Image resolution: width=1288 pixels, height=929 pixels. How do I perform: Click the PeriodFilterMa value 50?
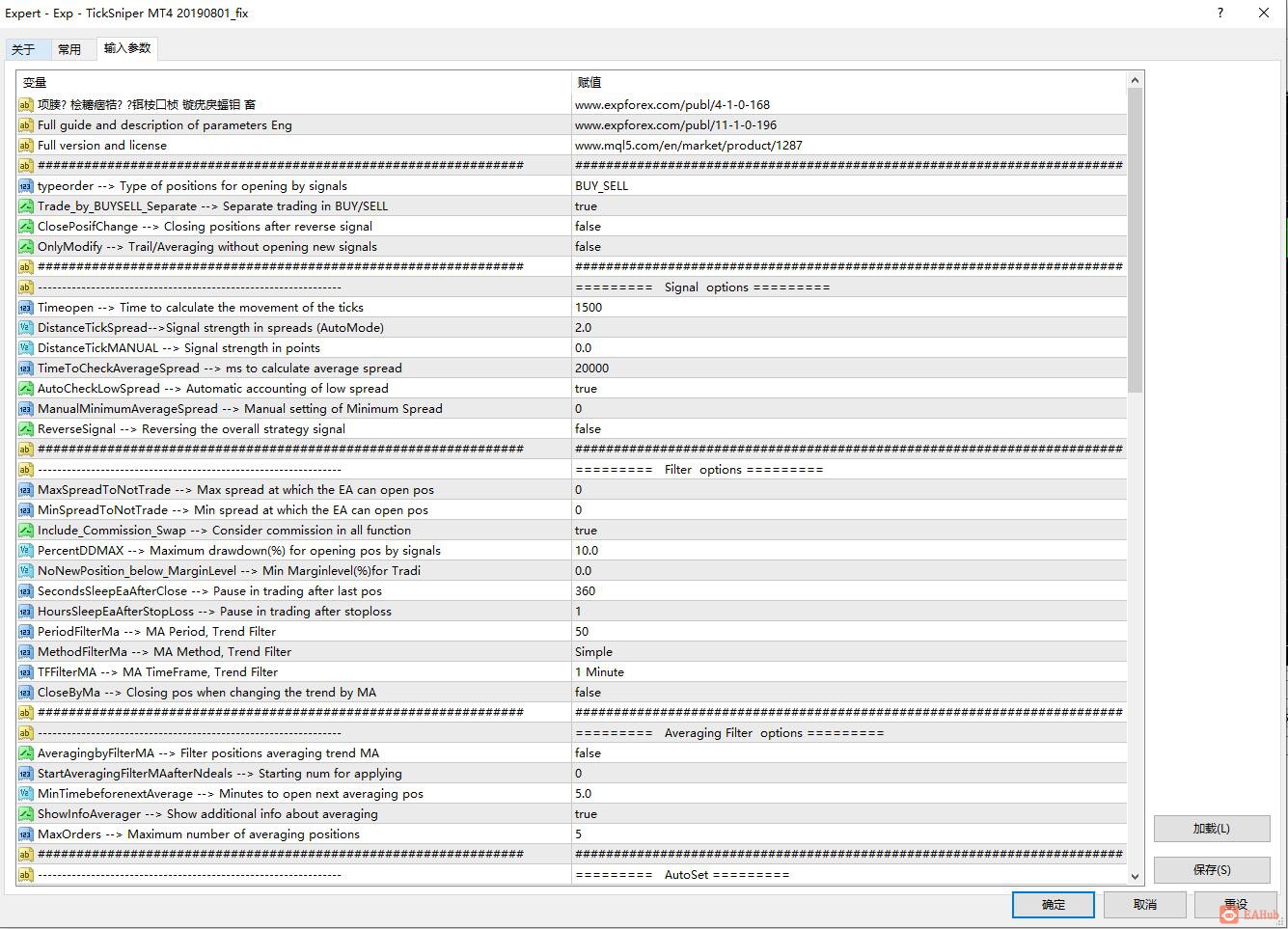tap(582, 632)
